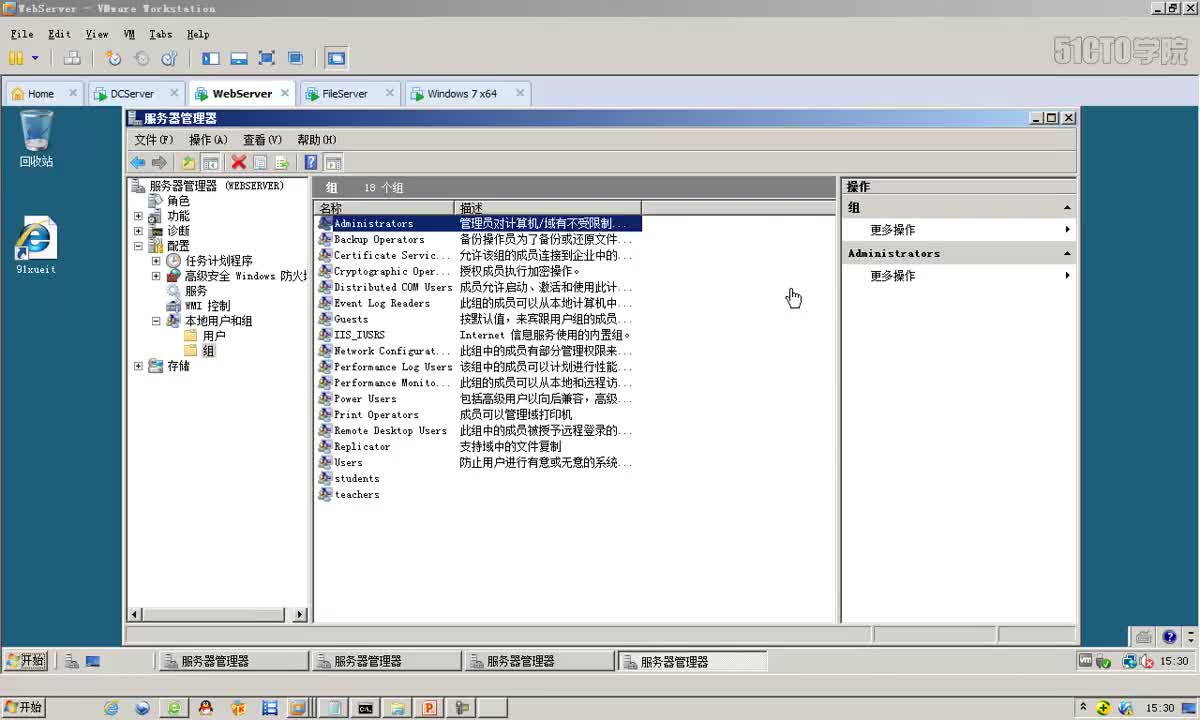The image size is (1200, 720).
Task: Collapse the Administrators section in actions pane
Action: [x=1067, y=254]
